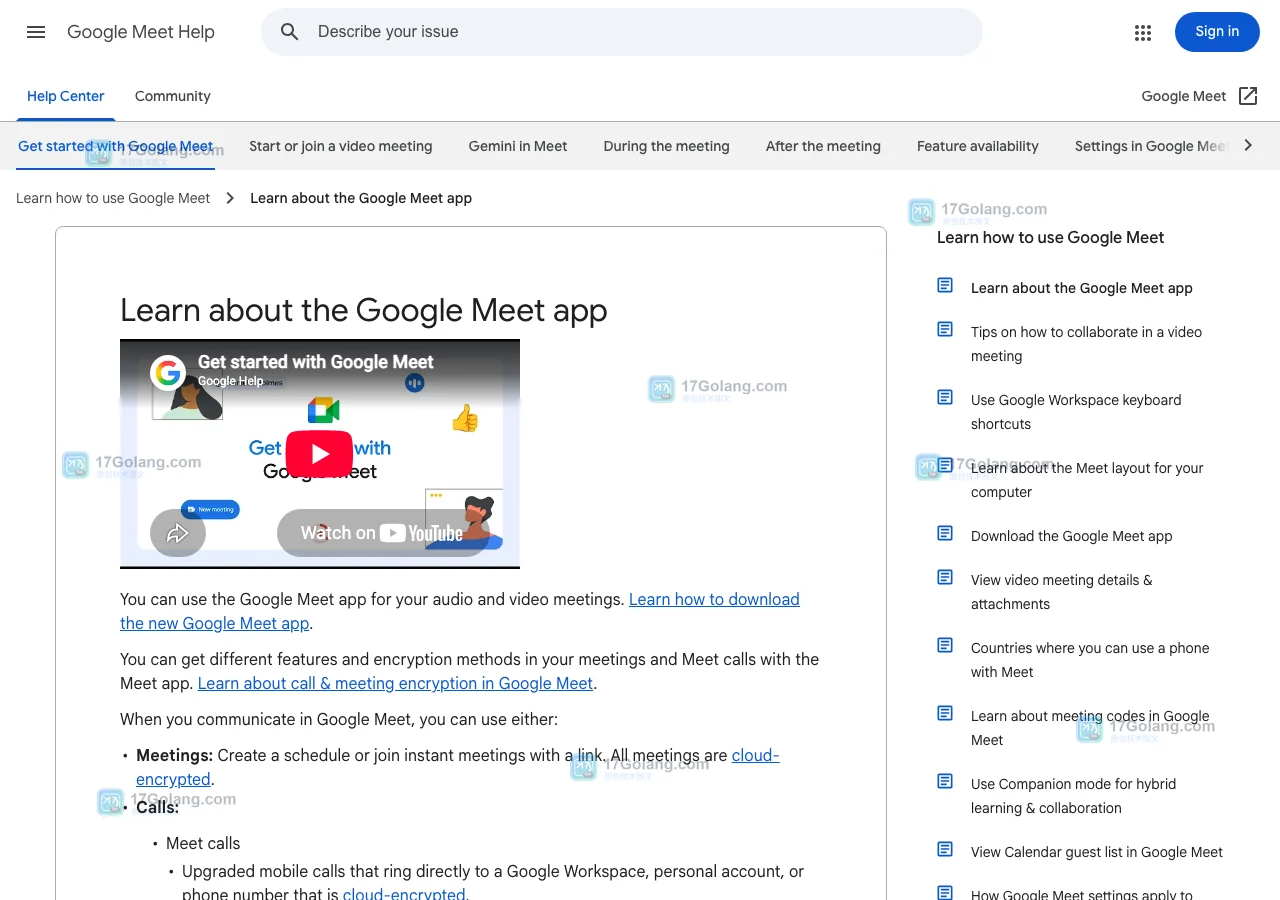The height and width of the screenshot is (900, 1280).
Task: Click the Learn how to use Google Meet sidebar heading
Action: (x=1051, y=237)
